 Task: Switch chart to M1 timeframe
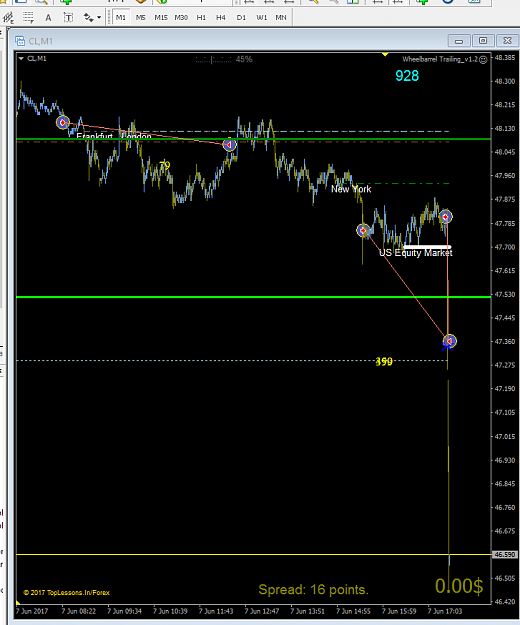(121, 18)
